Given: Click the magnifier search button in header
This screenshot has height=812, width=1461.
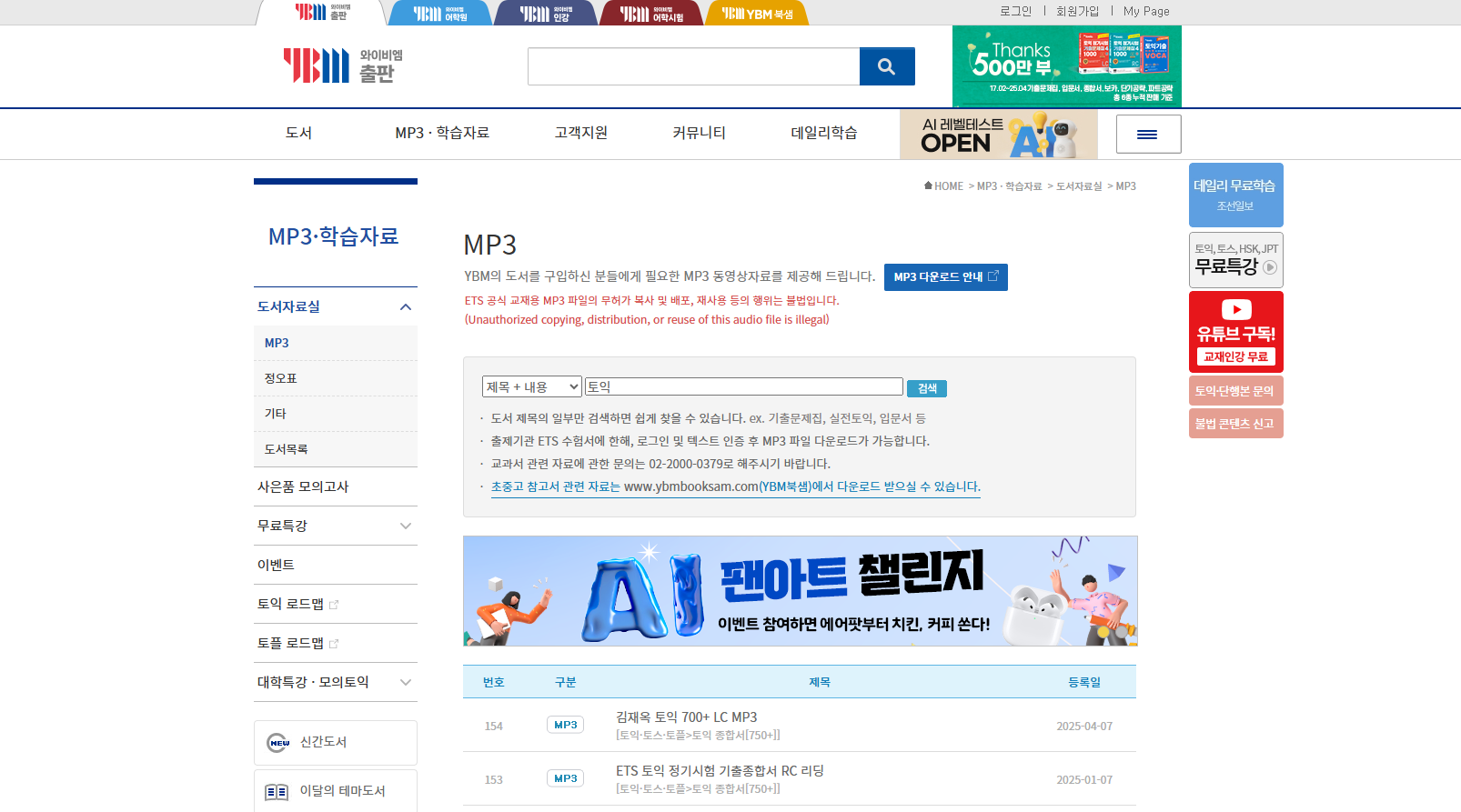Looking at the screenshot, I should pos(887,66).
